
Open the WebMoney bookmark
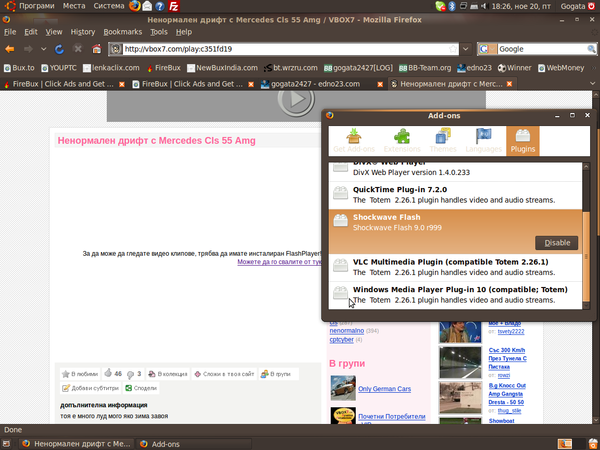561,68
